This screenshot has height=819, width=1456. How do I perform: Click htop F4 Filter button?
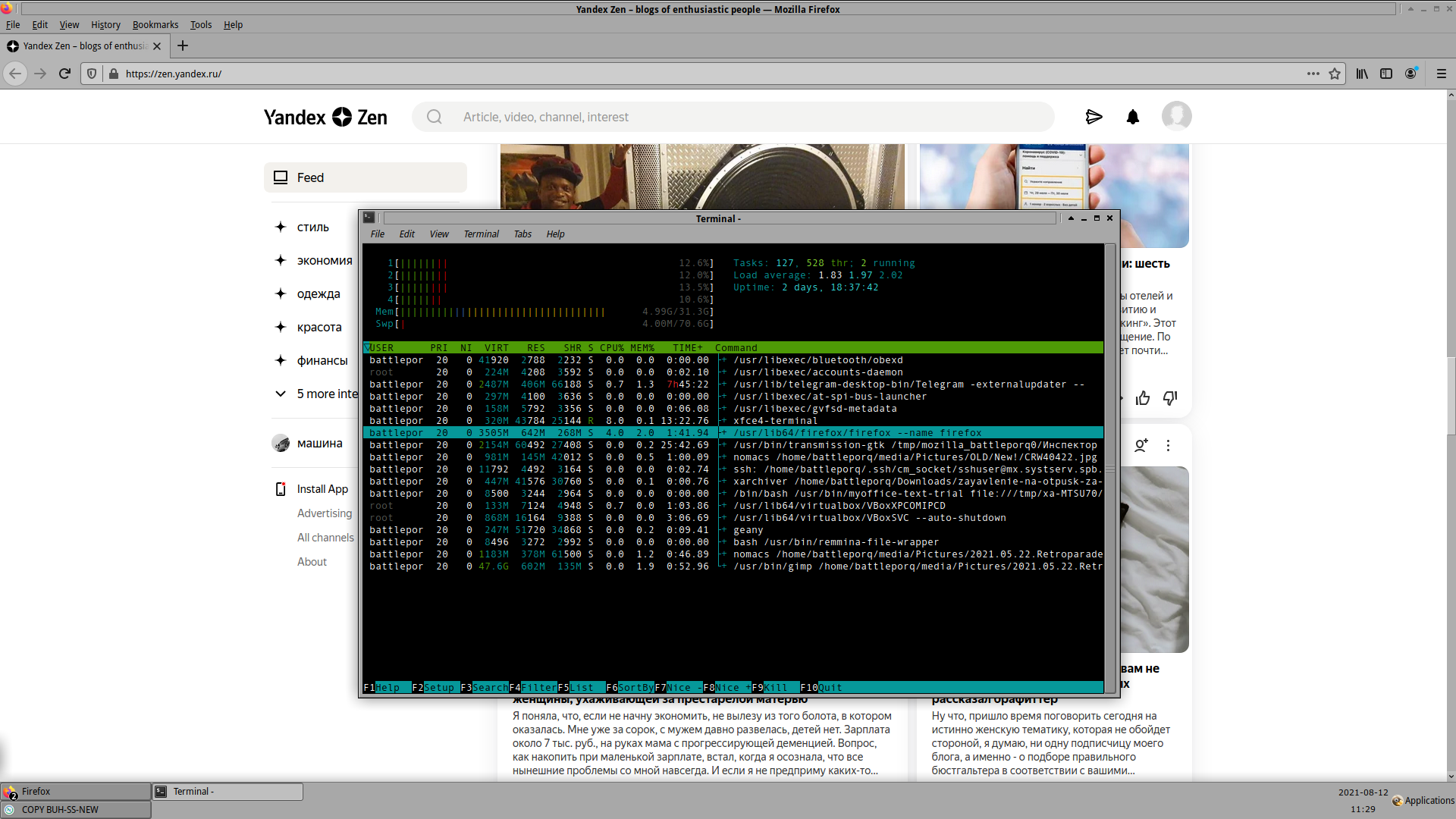coord(533,688)
